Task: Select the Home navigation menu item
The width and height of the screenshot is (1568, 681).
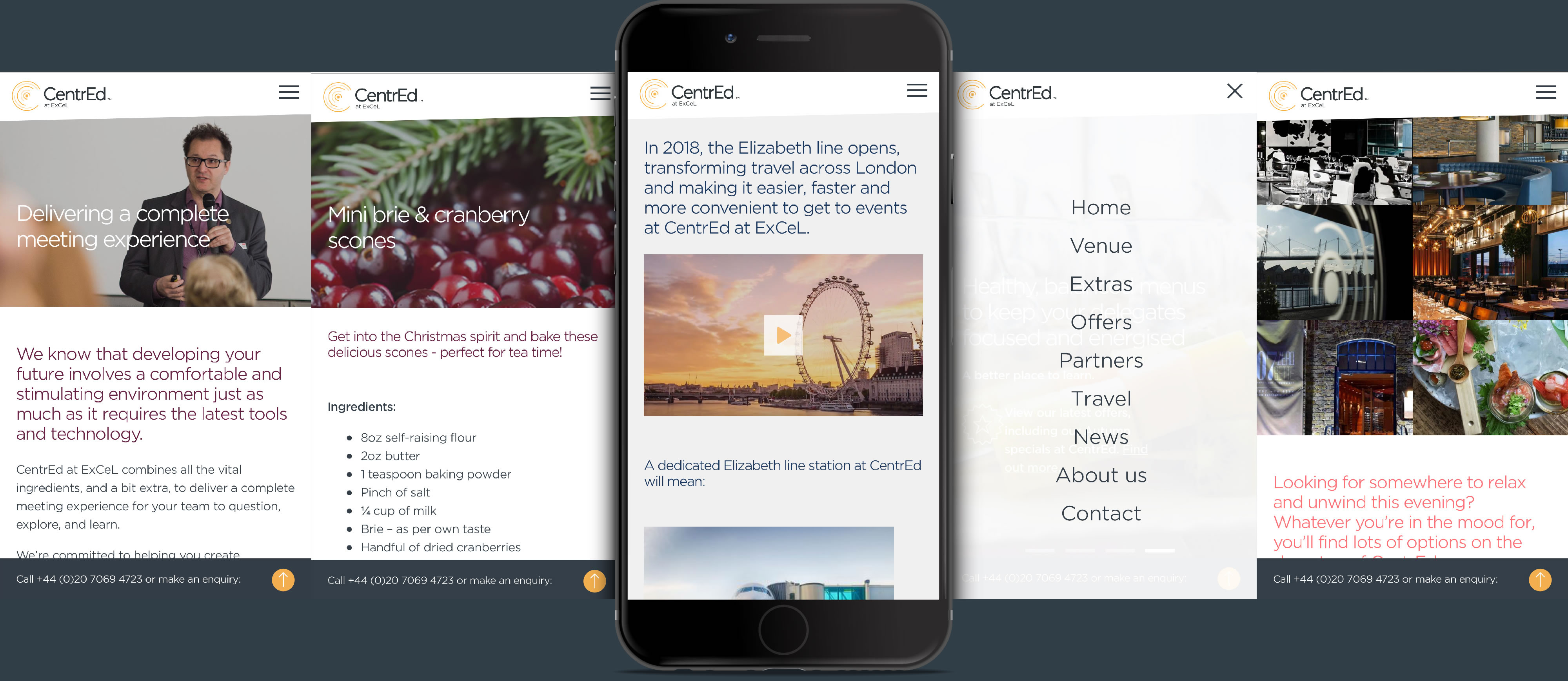Action: 1101,207
